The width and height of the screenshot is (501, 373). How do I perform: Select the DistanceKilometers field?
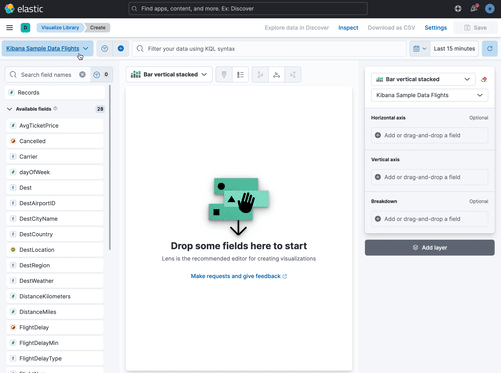55,296
